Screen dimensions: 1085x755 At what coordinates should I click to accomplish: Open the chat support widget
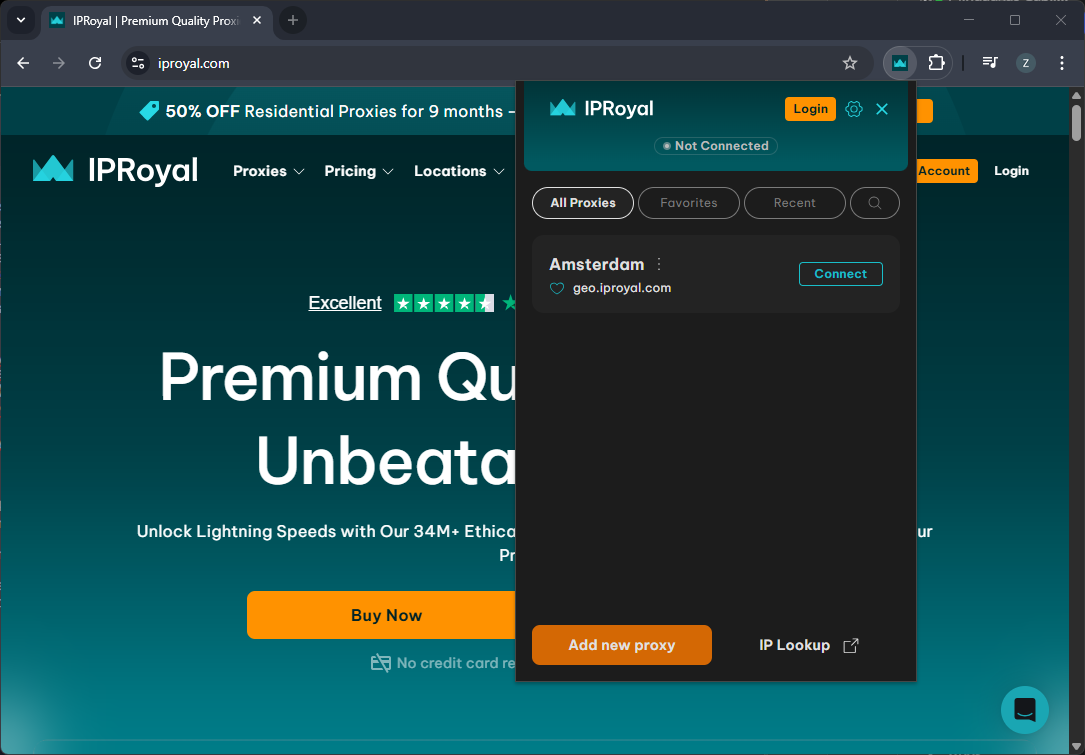(1024, 710)
